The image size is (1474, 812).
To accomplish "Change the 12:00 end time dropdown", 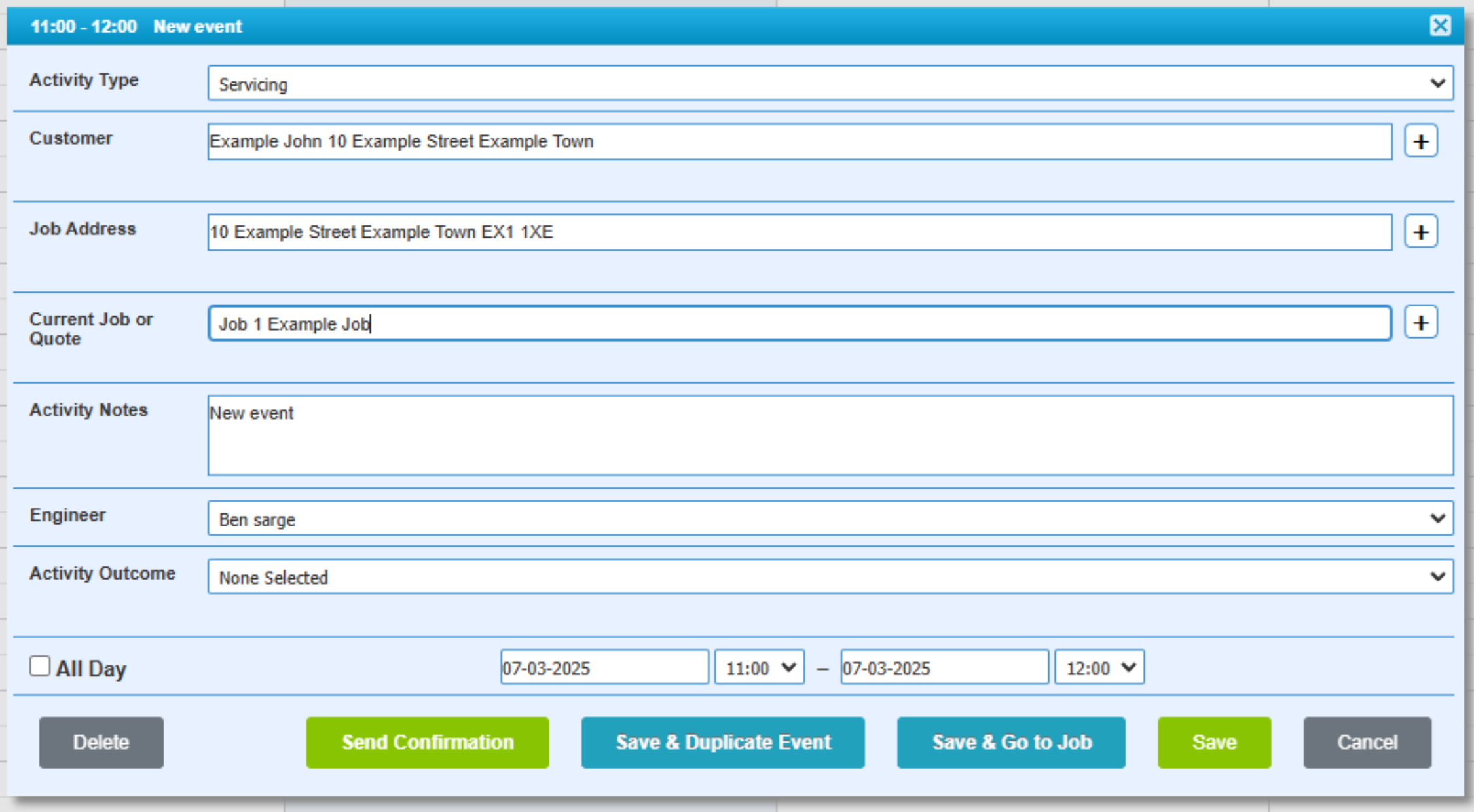I will [x=1099, y=667].
